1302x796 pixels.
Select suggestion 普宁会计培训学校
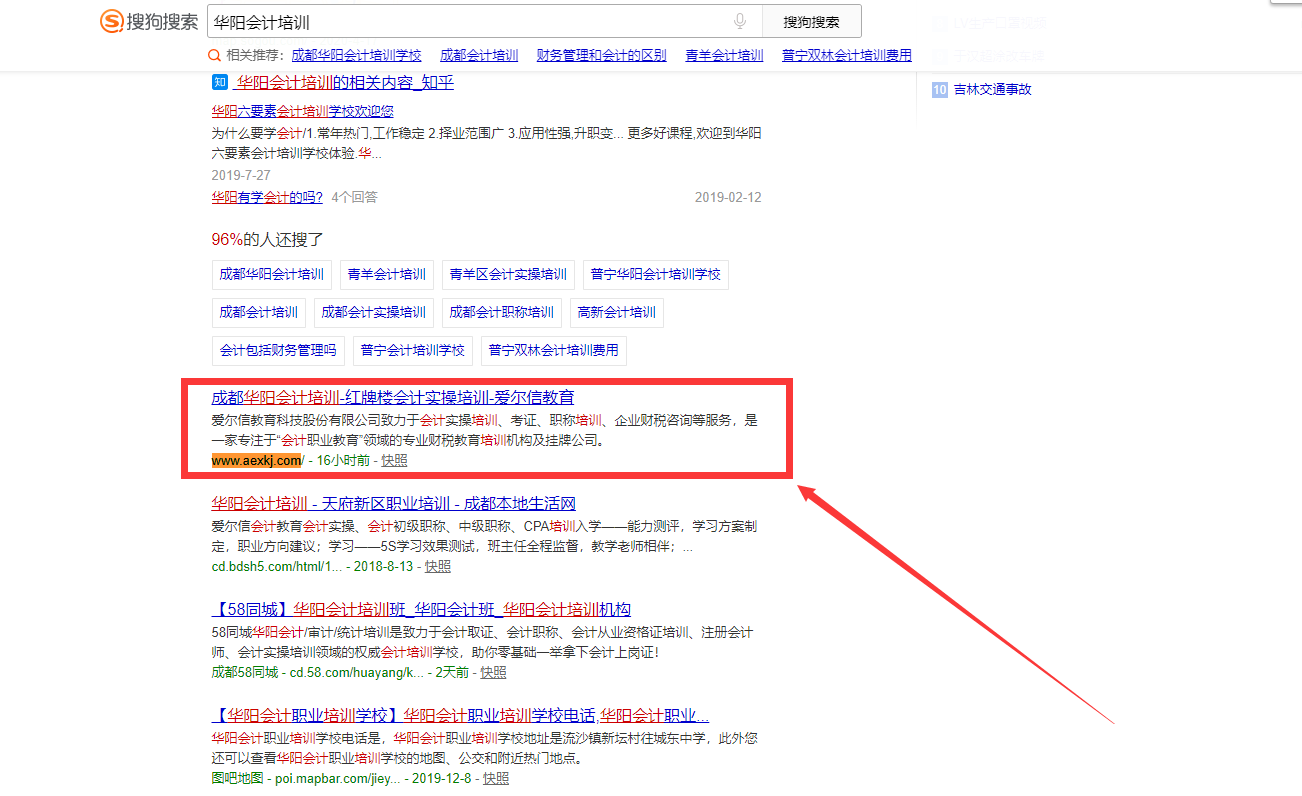(413, 350)
